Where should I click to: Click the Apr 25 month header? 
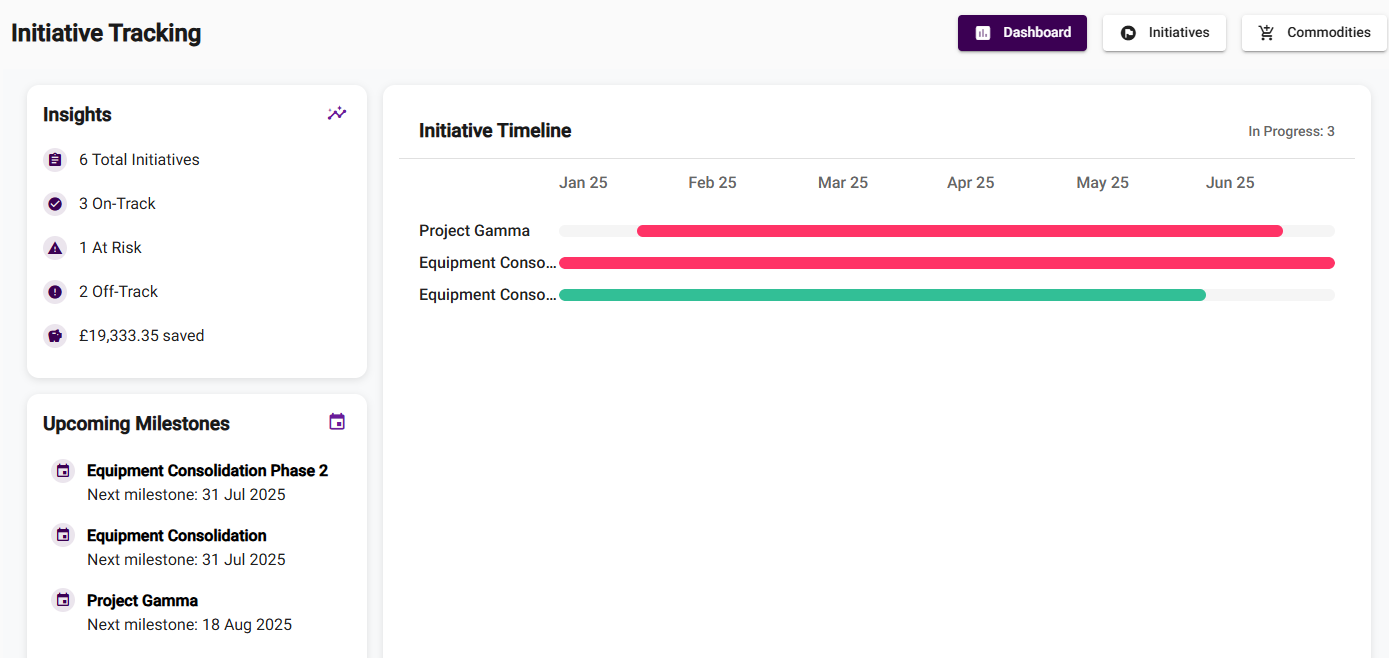[971, 183]
